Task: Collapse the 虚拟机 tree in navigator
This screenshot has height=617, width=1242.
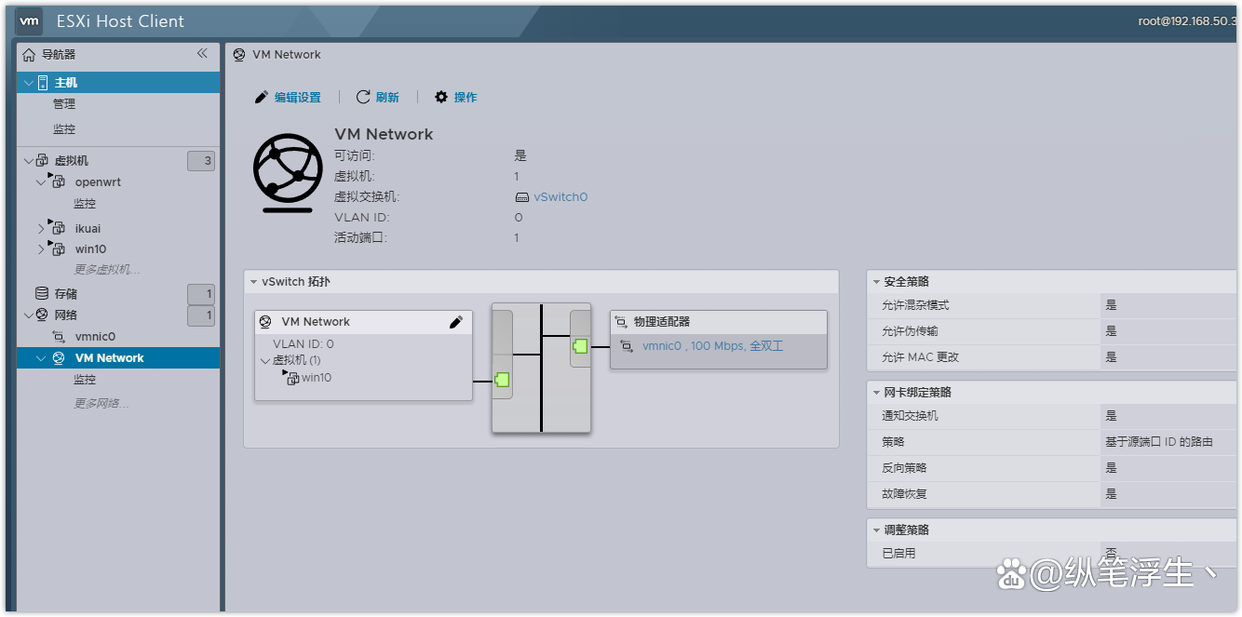Action: coord(28,160)
